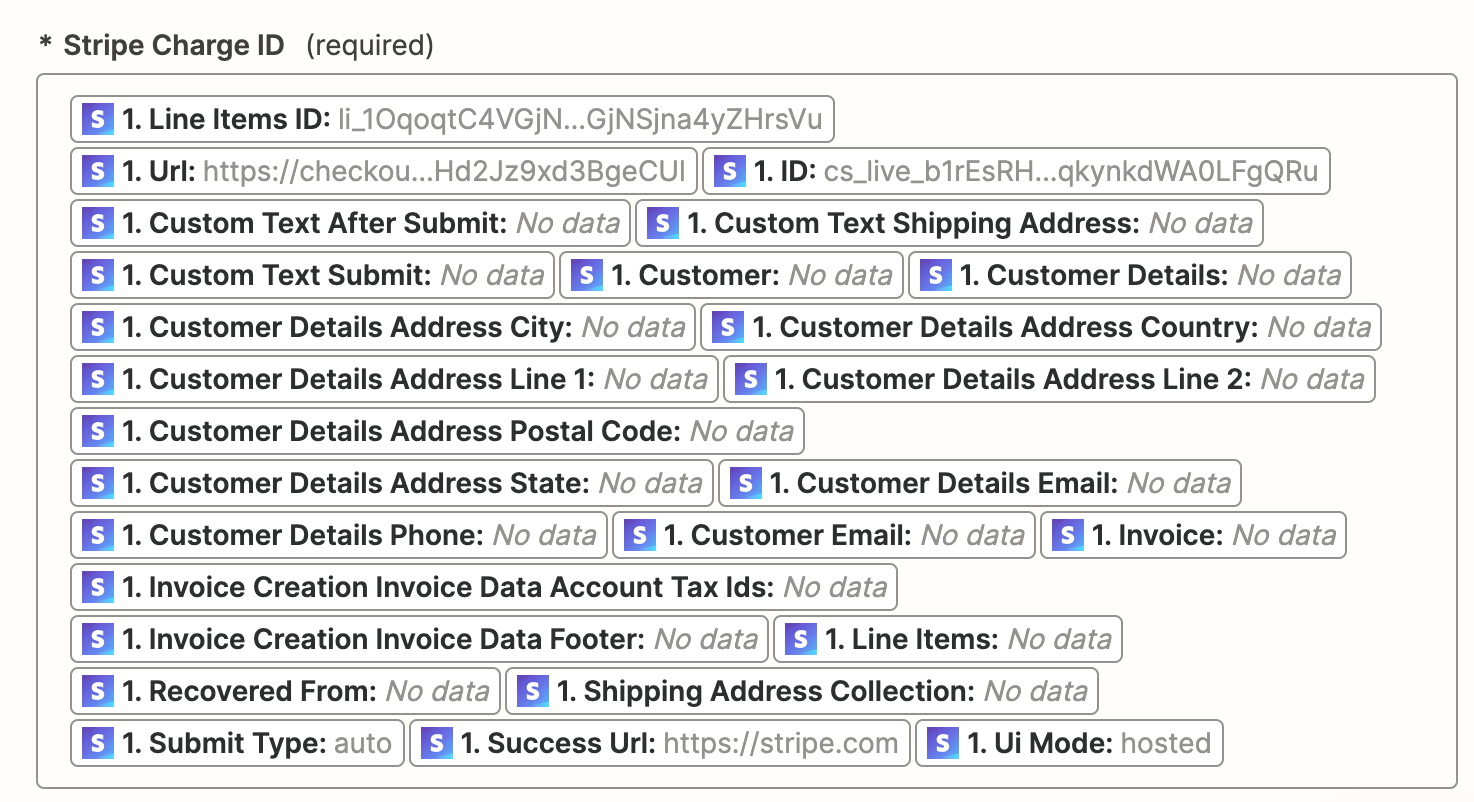
Task: Select the '1. Line Items: No data' pill
Action: (948, 640)
